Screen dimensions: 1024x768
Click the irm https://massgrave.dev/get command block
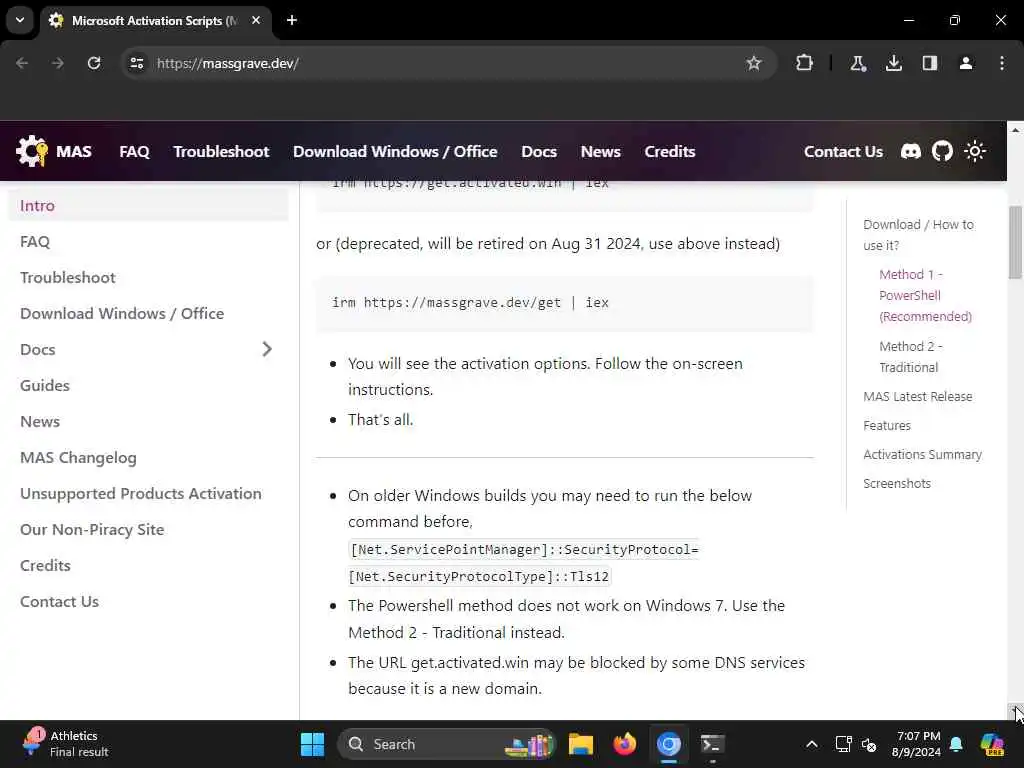[x=565, y=303]
